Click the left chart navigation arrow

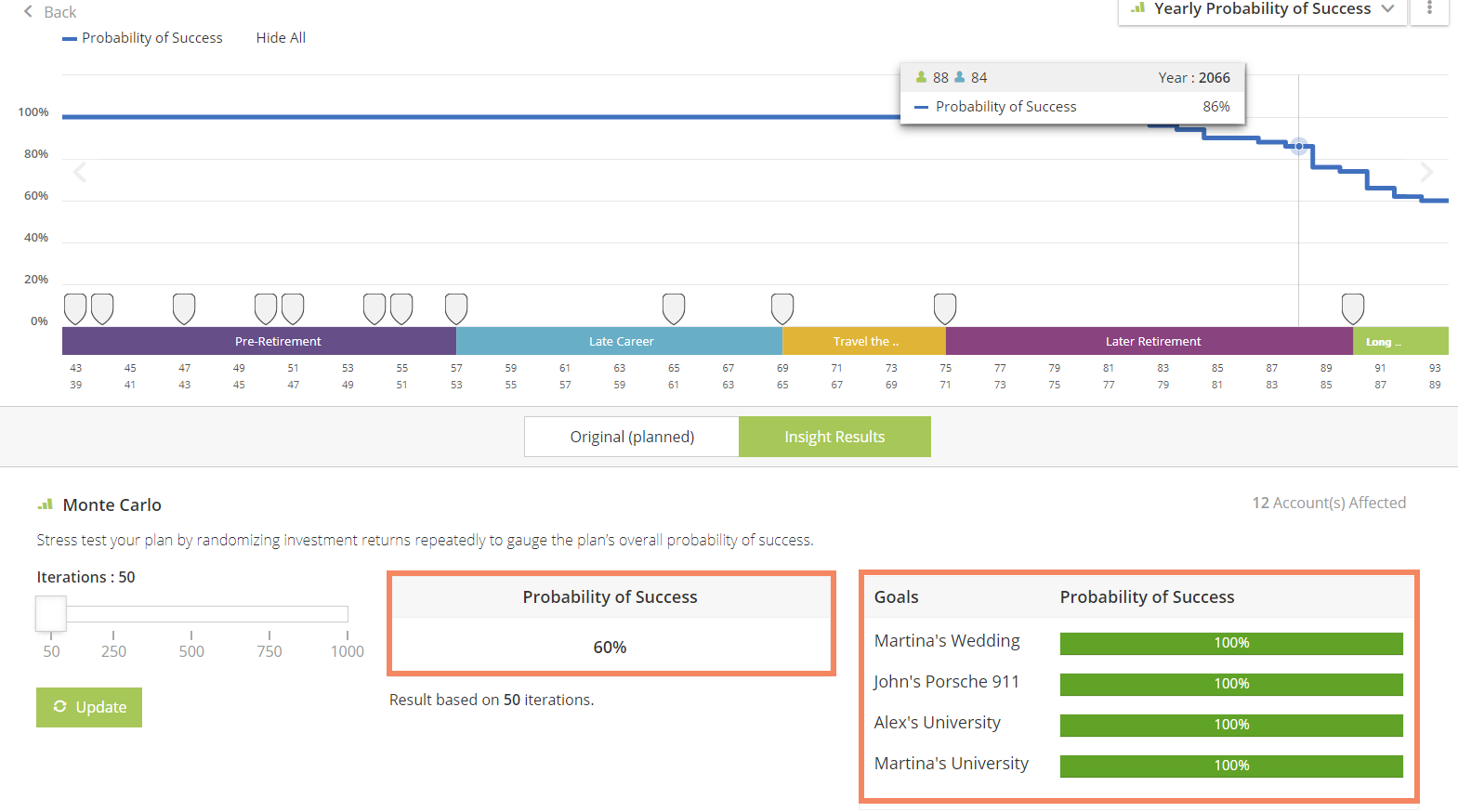tap(80, 172)
